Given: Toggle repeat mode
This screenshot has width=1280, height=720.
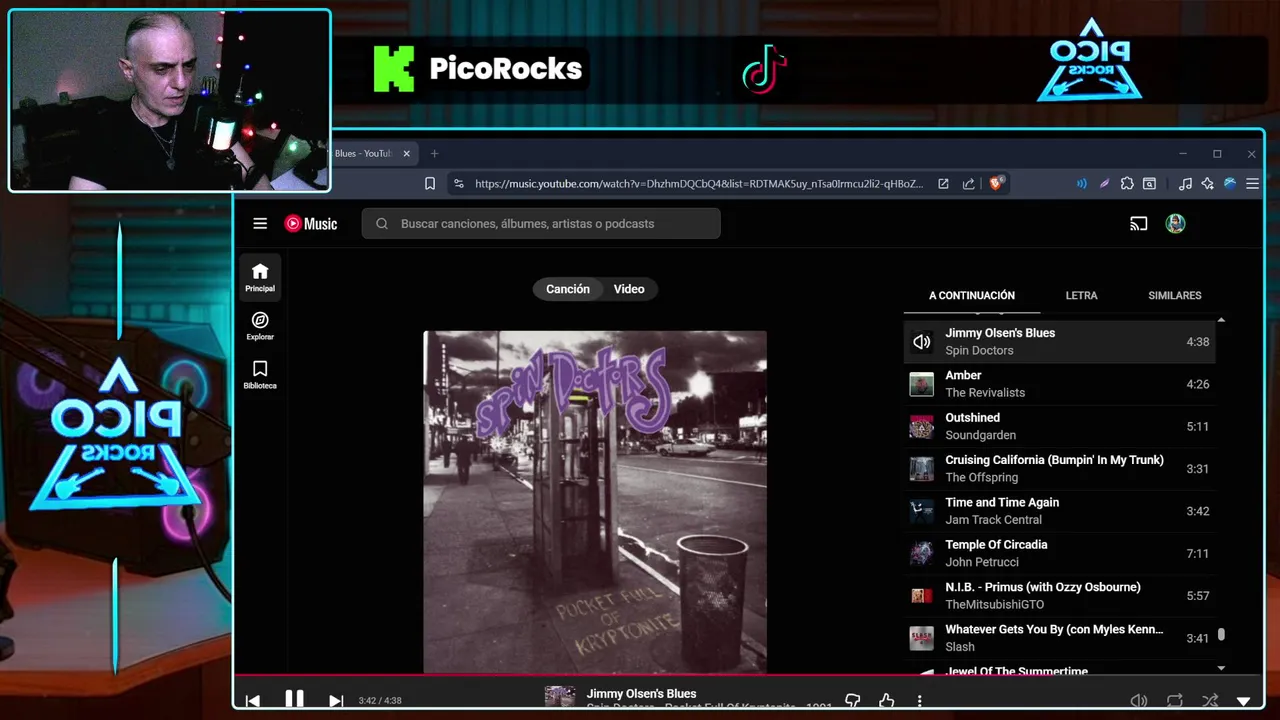Looking at the screenshot, I should [x=1175, y=702].
